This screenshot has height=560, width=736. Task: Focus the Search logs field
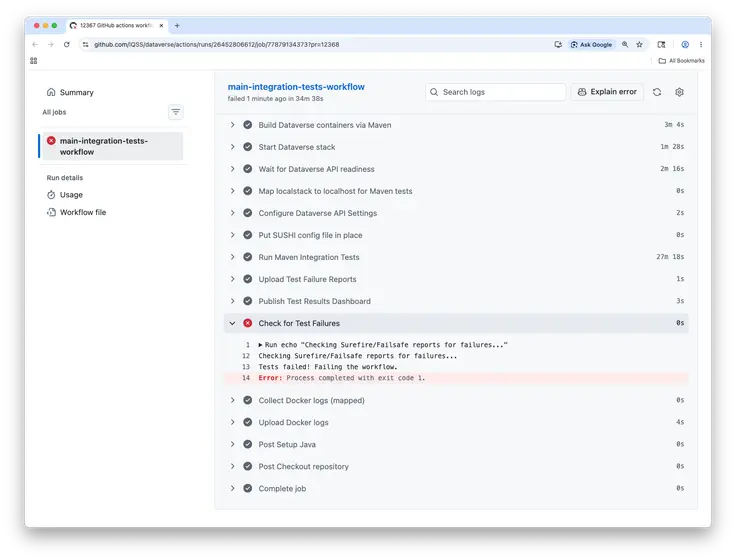tap(496, 92)
